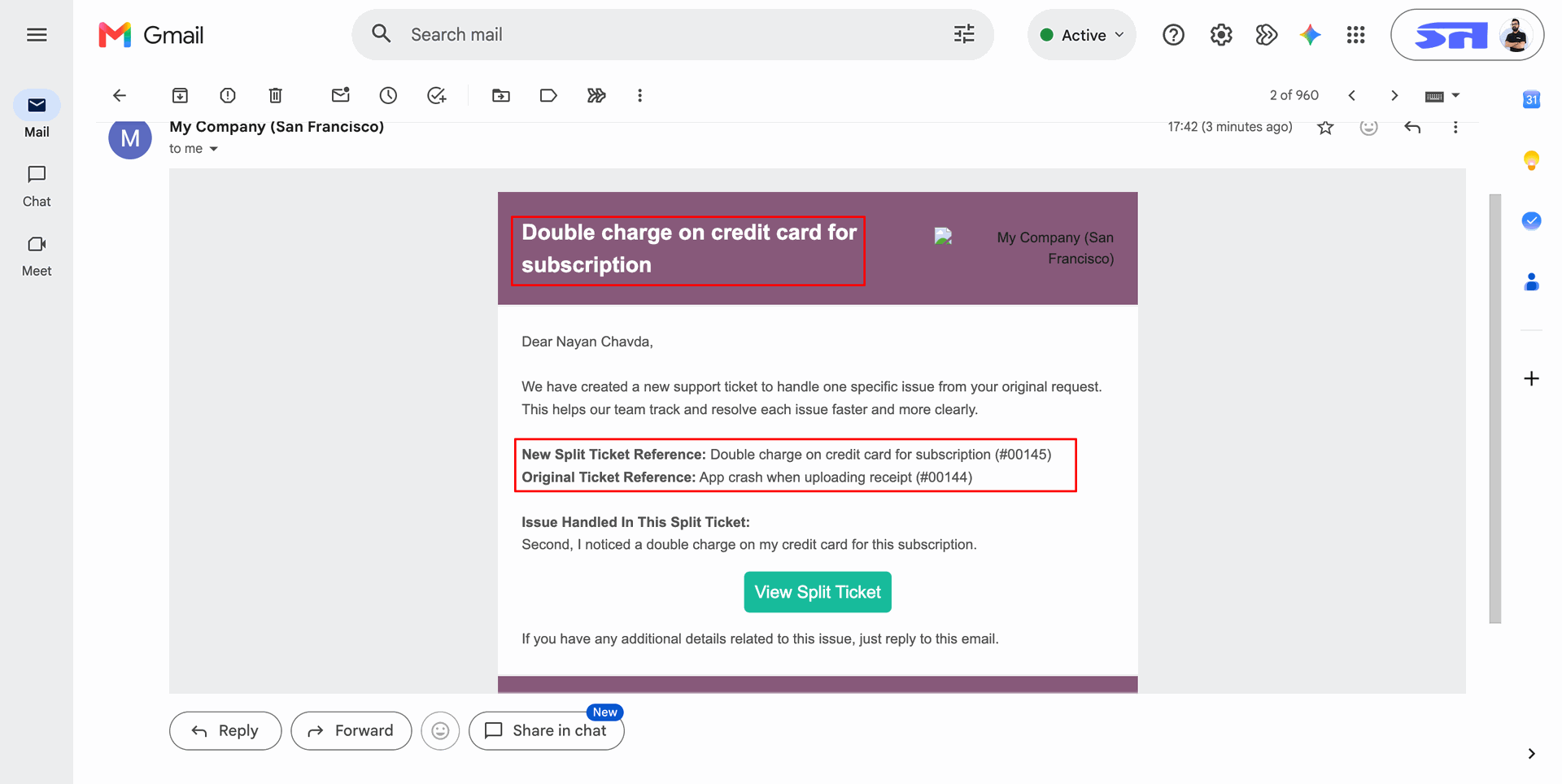This screenshot has width=1562, height=784.
Task: Click the '2 of 960' counter text
Action: [x=1294, y=95]
